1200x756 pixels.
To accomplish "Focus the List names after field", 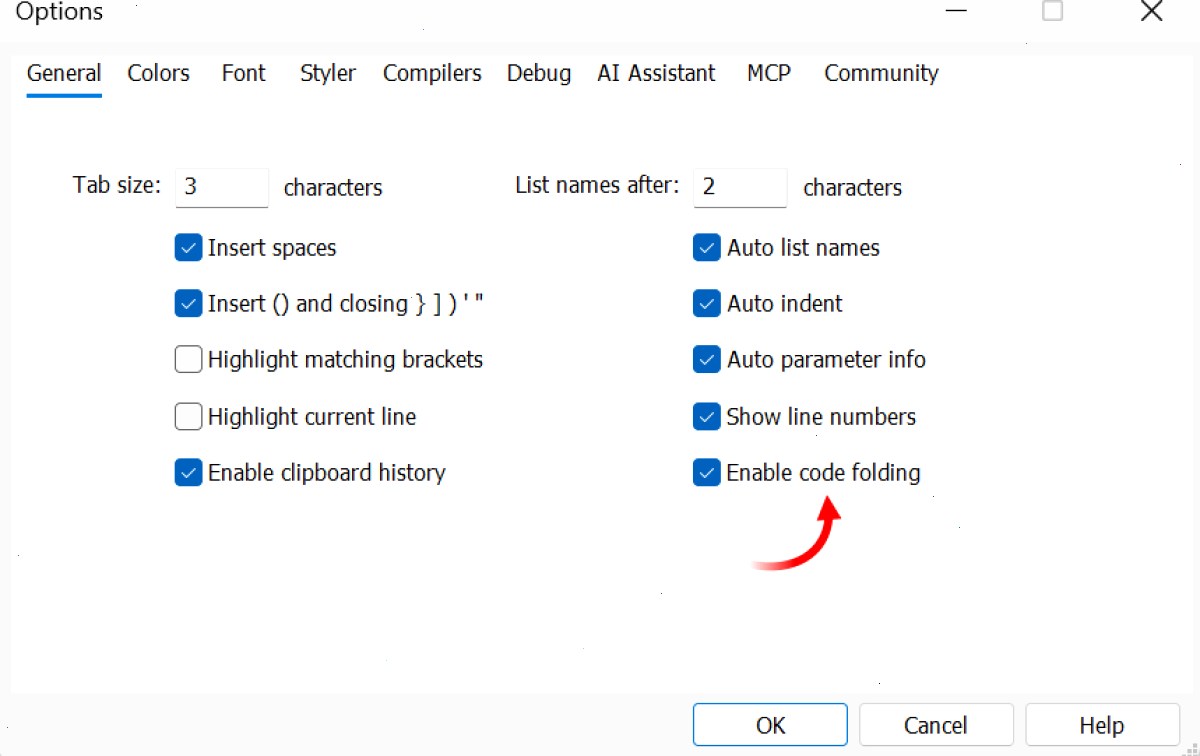I will [740, 187].
